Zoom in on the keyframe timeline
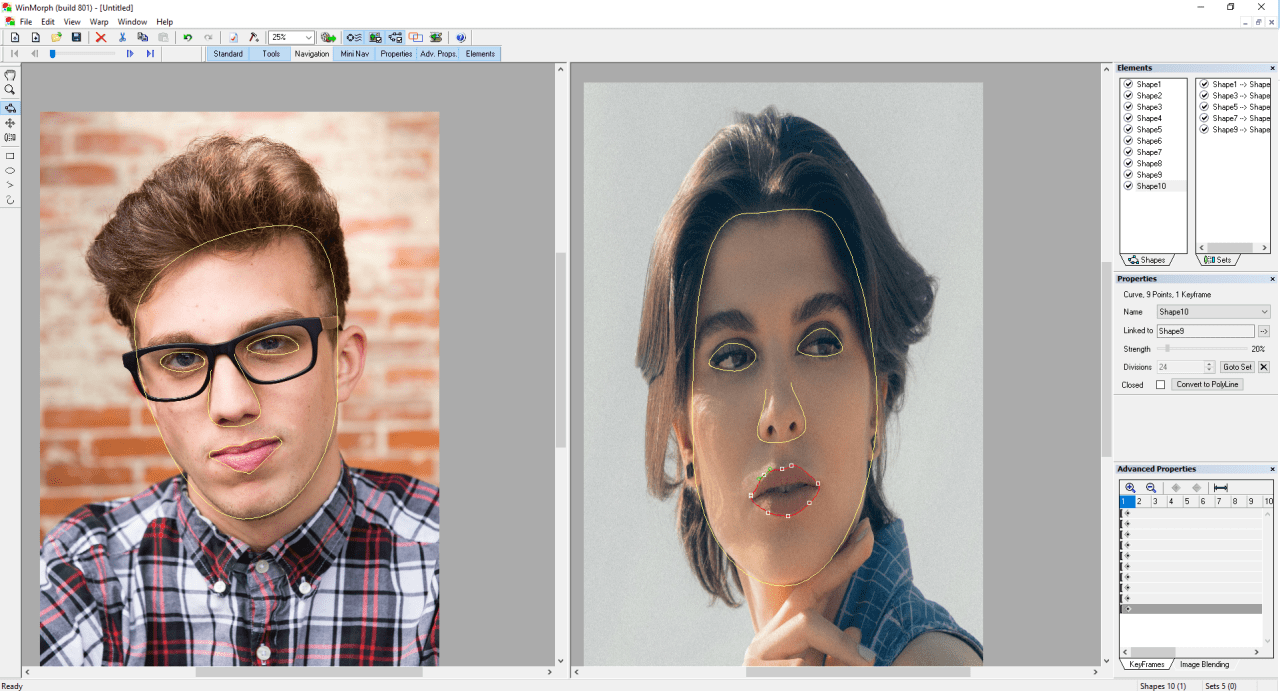 coord(1130,487)
